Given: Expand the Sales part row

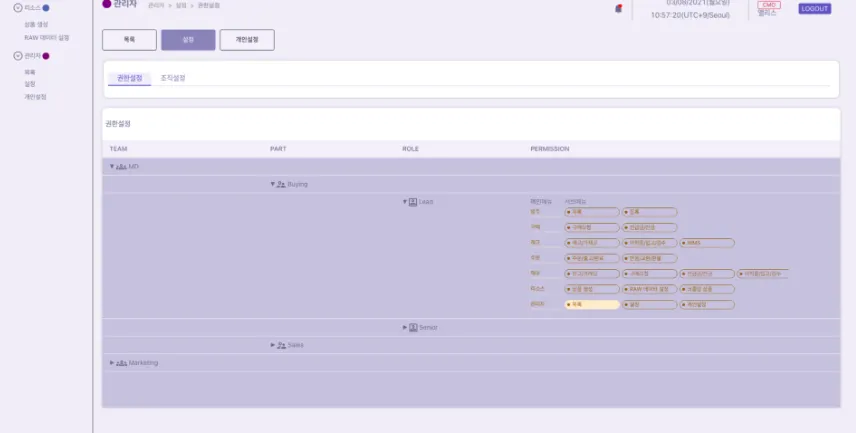Looking at the screenshot, I should pos(272,345).
